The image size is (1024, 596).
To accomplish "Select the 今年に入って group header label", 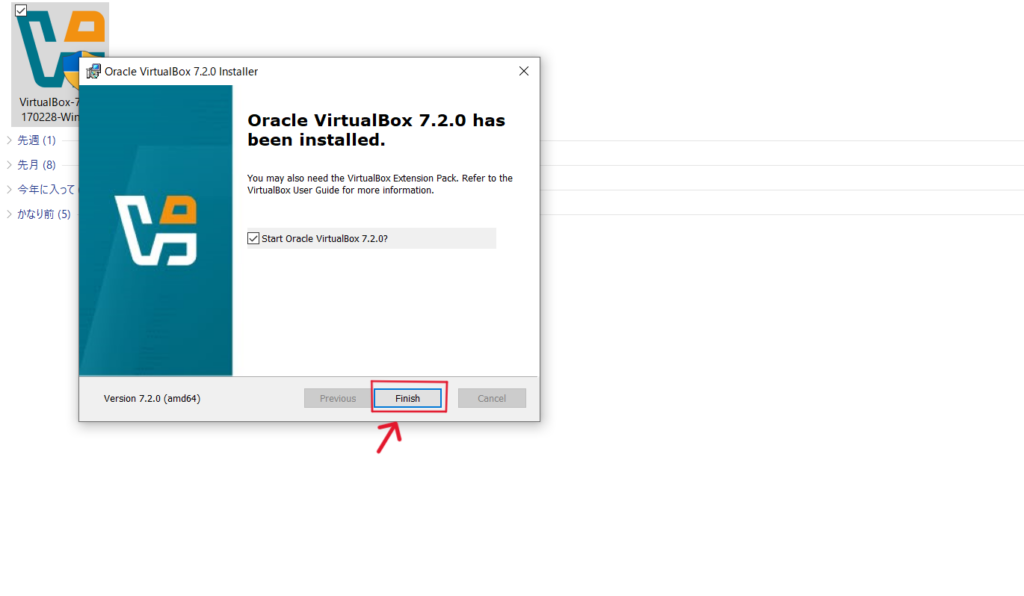I will tap(46, 189).
